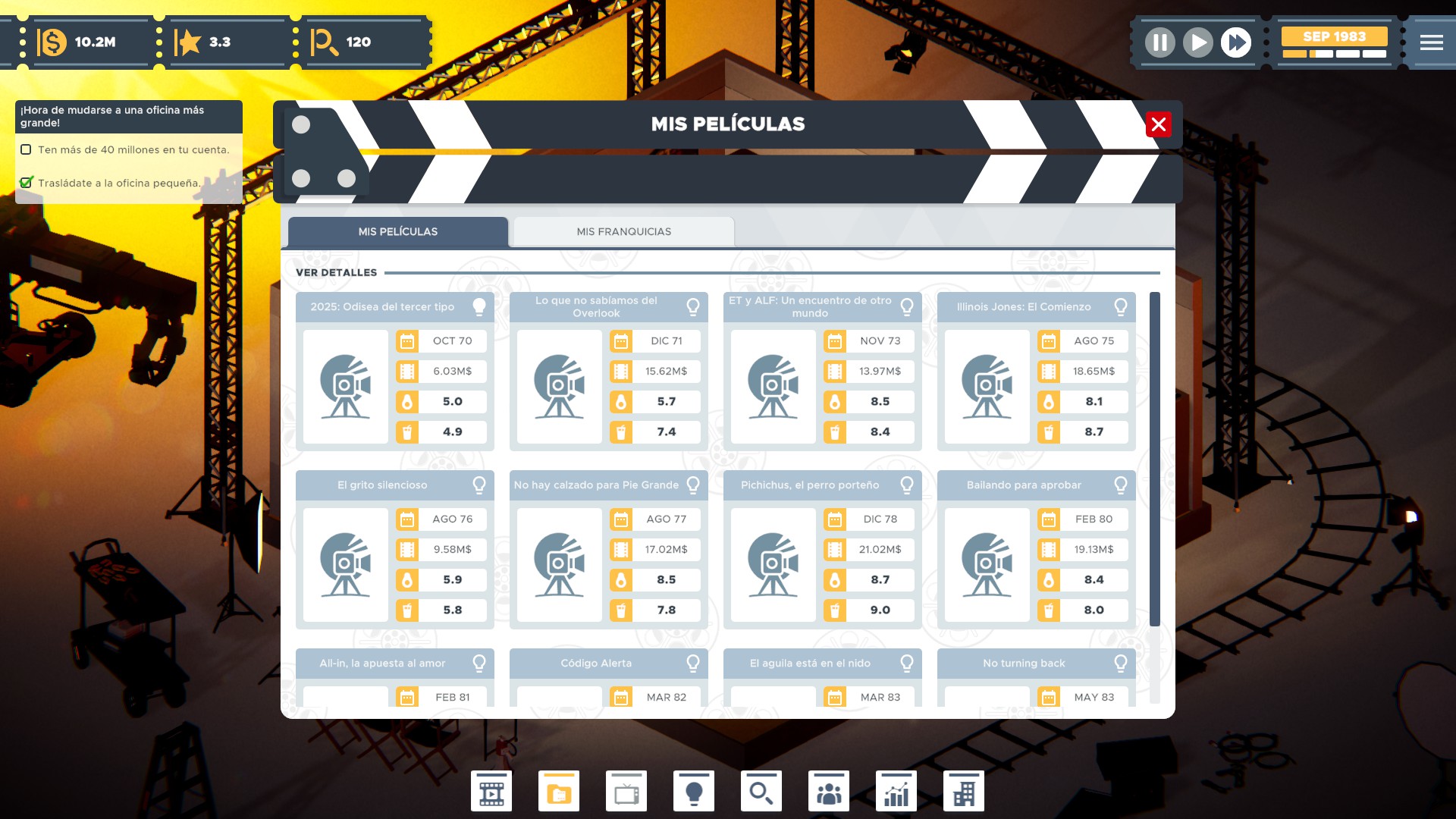Click lightbulb on Pichichus, el perro porteño

(906, 485)
